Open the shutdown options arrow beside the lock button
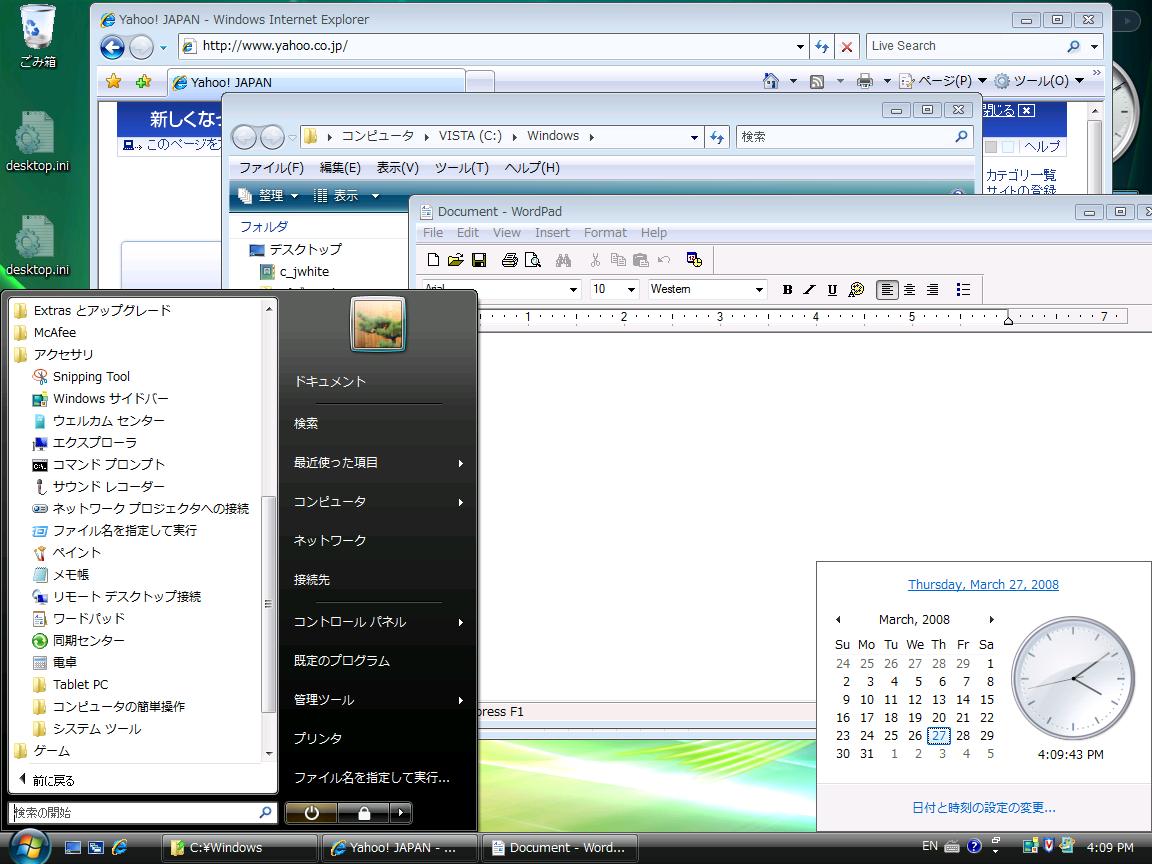The height and width of the screenshot is (864, 1152). tap(400, 813)
